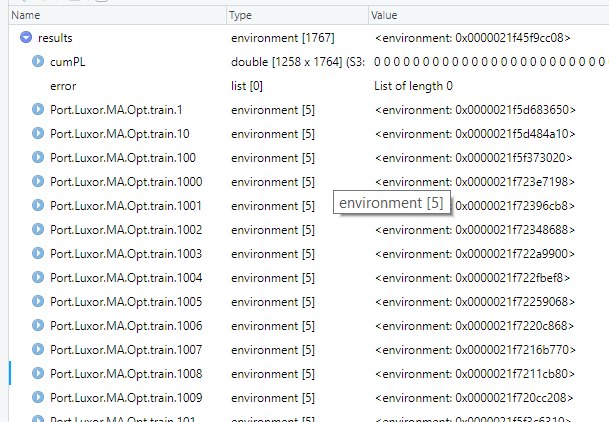The width and height of the screenshot is (609, 422).
Task: Click value <environment: 0x0000021f72348688>
Action: click(x=475, y=230)
